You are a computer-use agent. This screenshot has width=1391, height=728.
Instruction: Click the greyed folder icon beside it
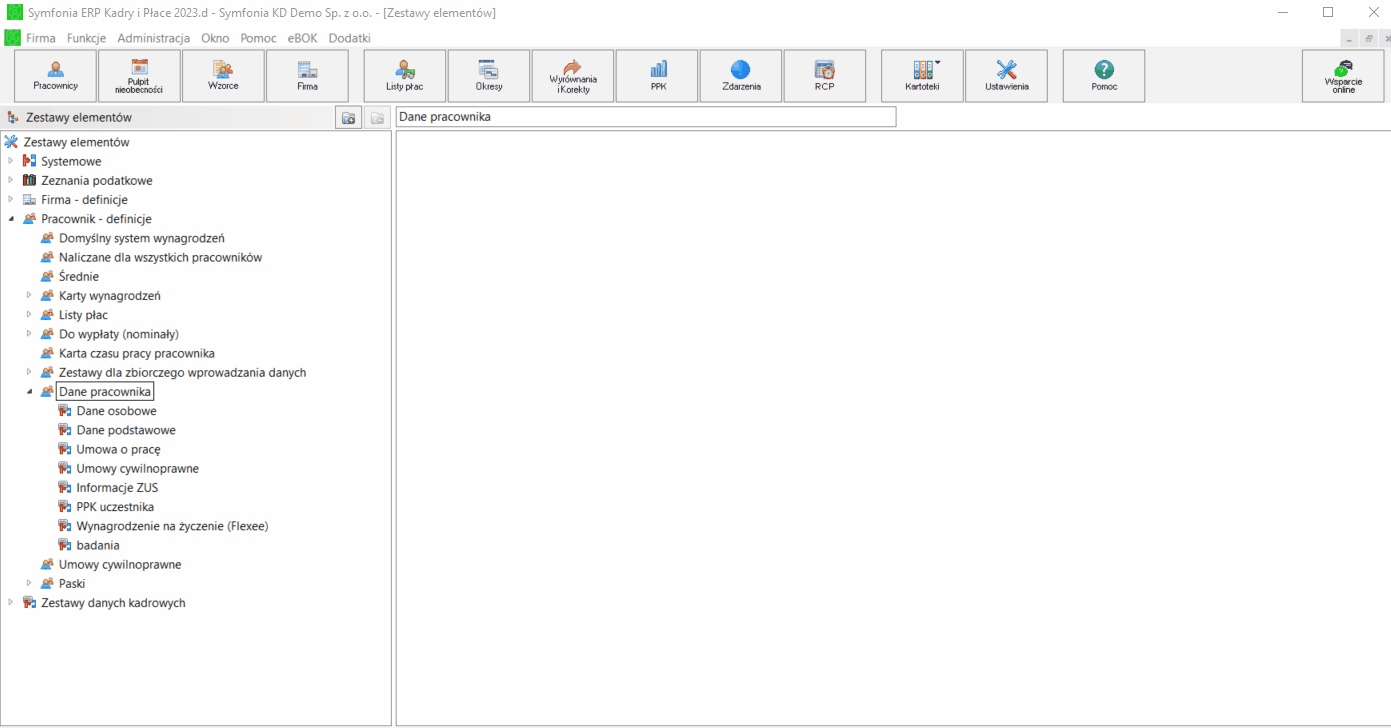(377, 118)
